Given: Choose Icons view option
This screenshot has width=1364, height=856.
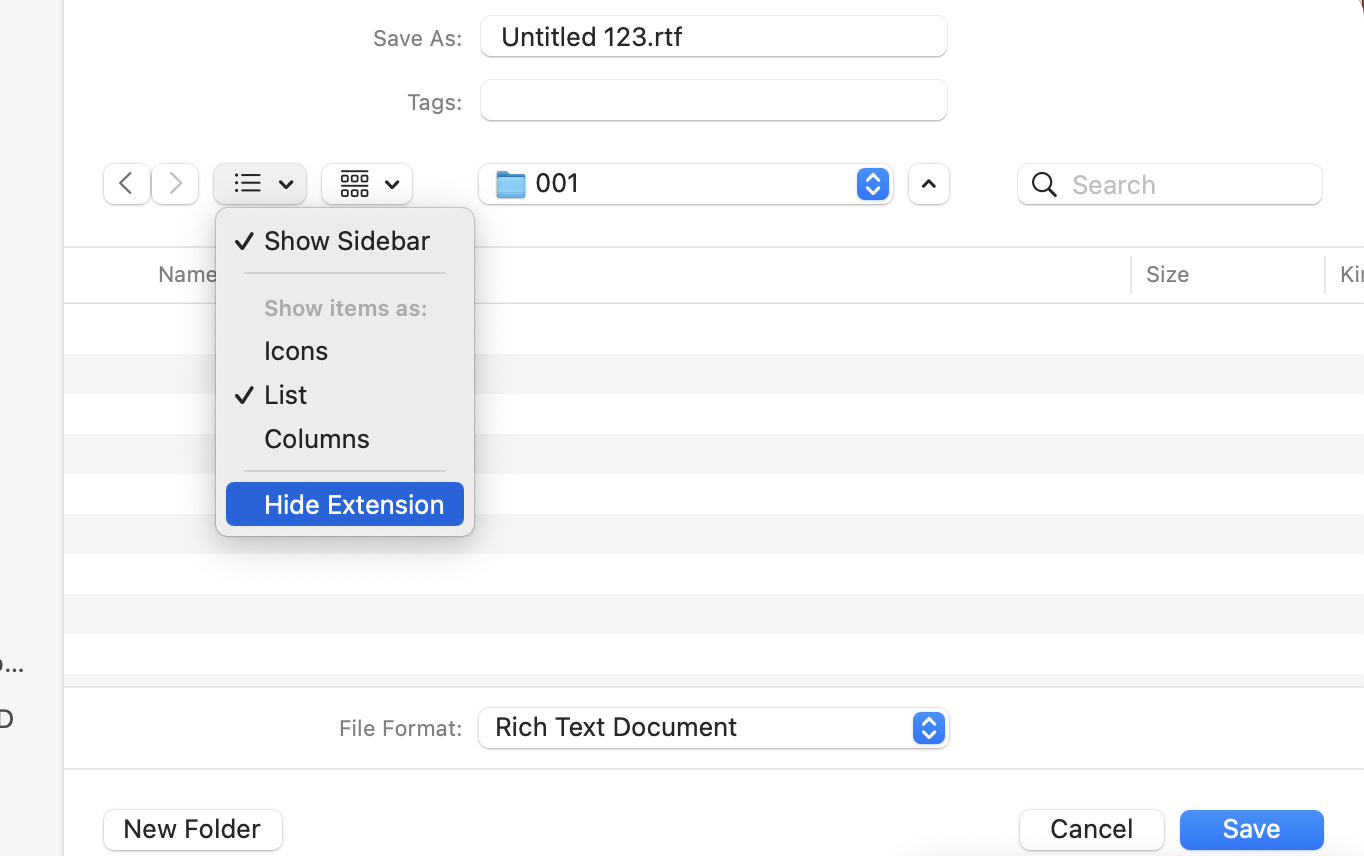Looking at the screenshot, I should tap(296, 351).
